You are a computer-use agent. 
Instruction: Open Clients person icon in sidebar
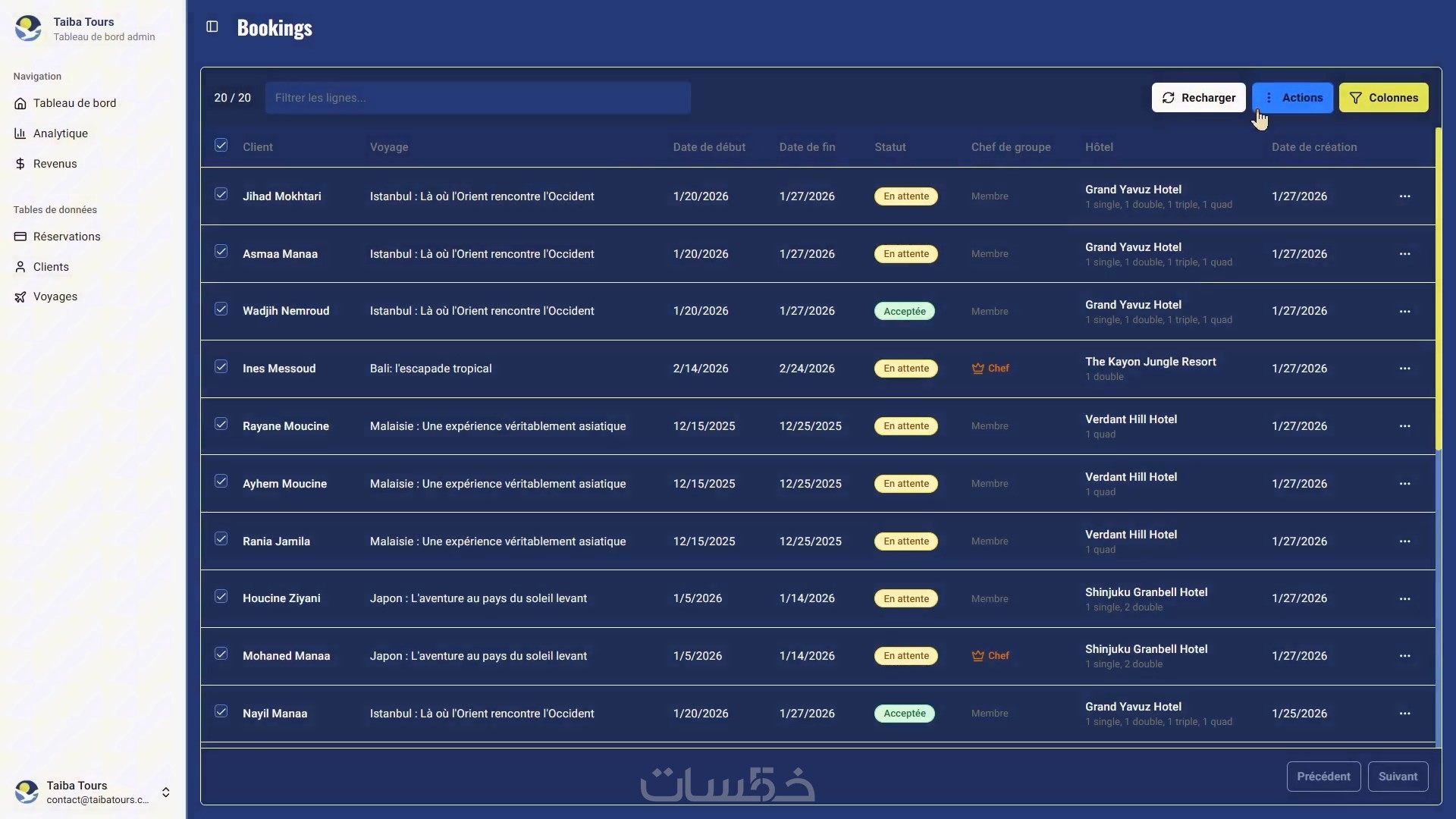click(x=20, y=267)
